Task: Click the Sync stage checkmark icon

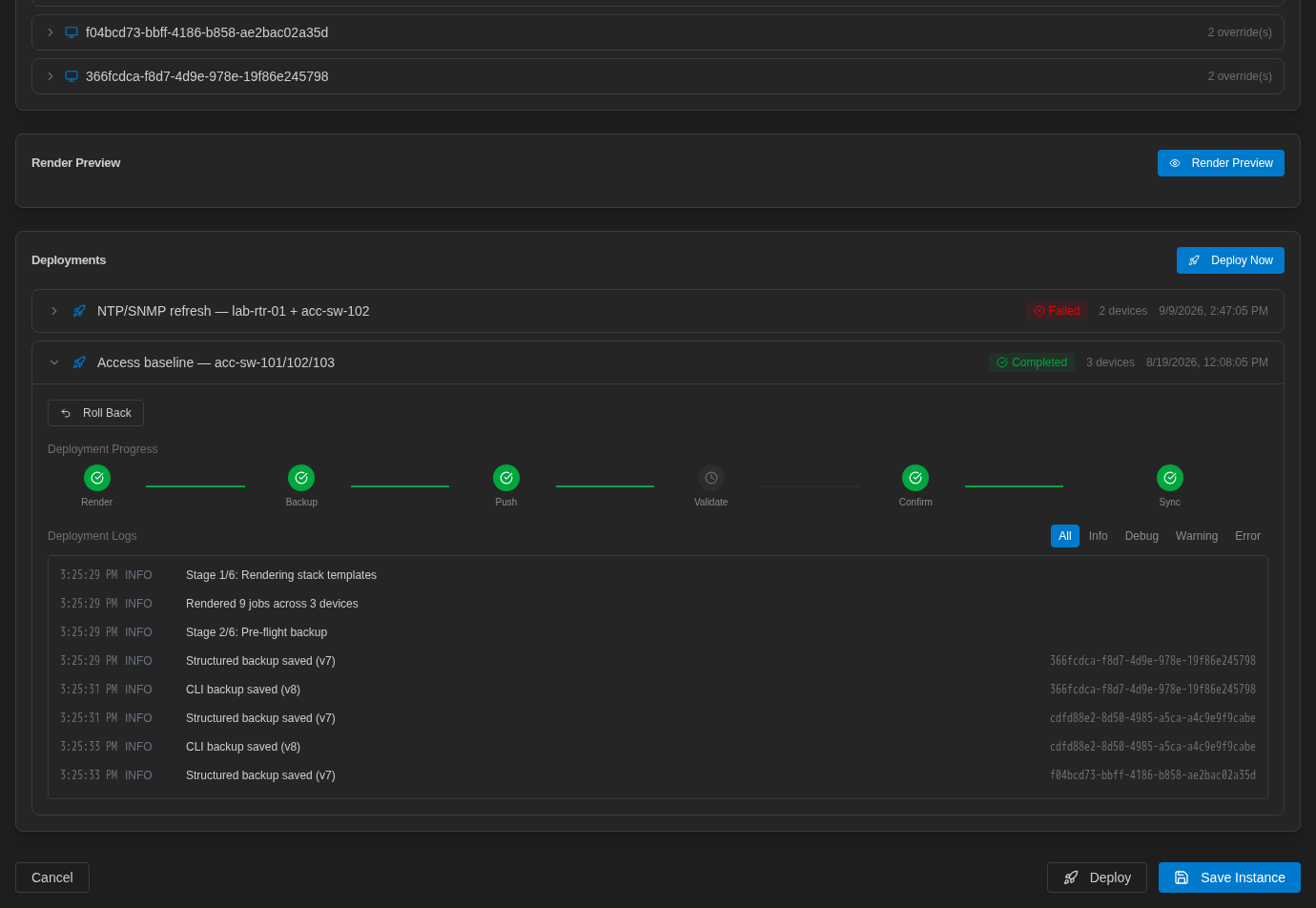Action: pyautogui.click(x=1170, y=478)
